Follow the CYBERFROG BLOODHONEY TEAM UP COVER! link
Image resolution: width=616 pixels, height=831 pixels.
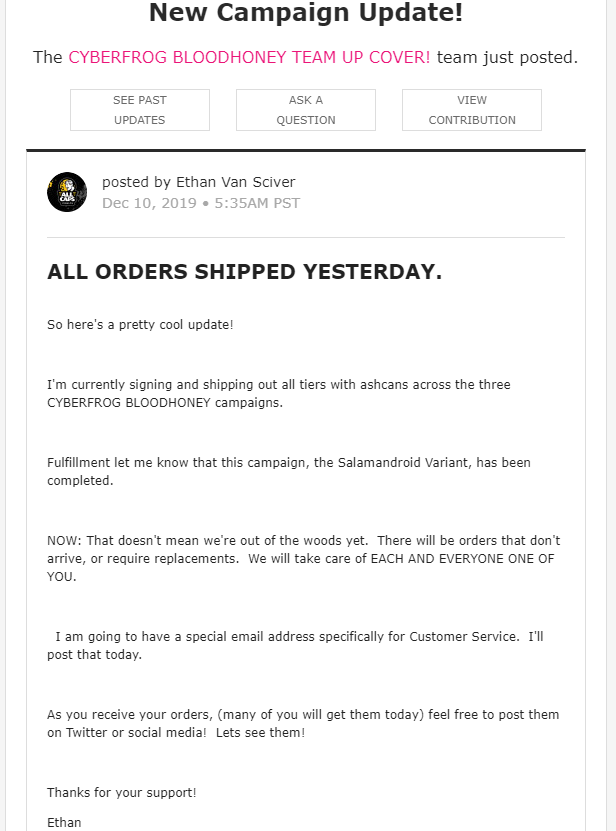[249, 57]
